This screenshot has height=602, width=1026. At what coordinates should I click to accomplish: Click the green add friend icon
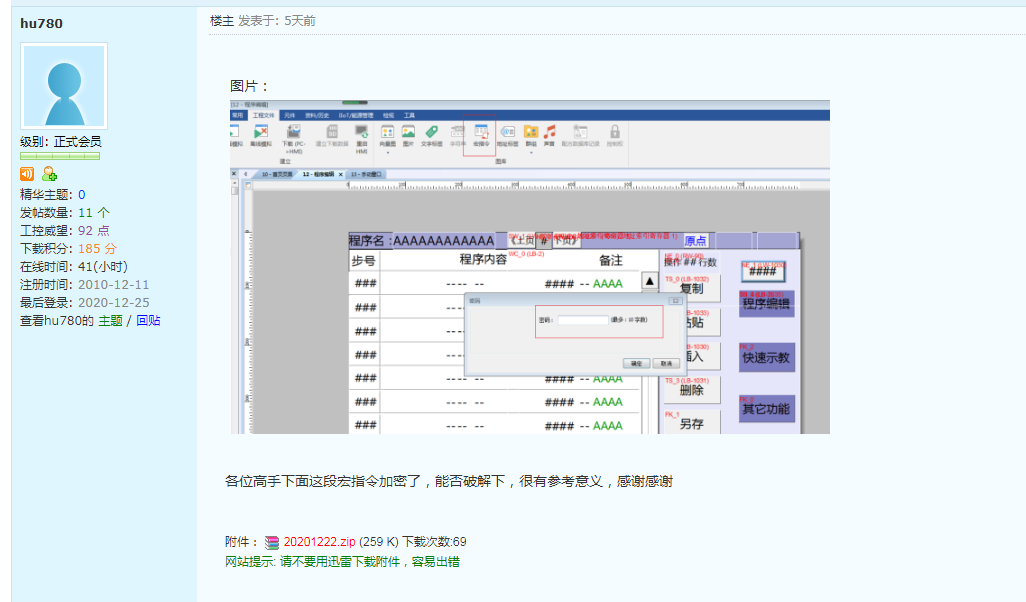coord(49,175)
